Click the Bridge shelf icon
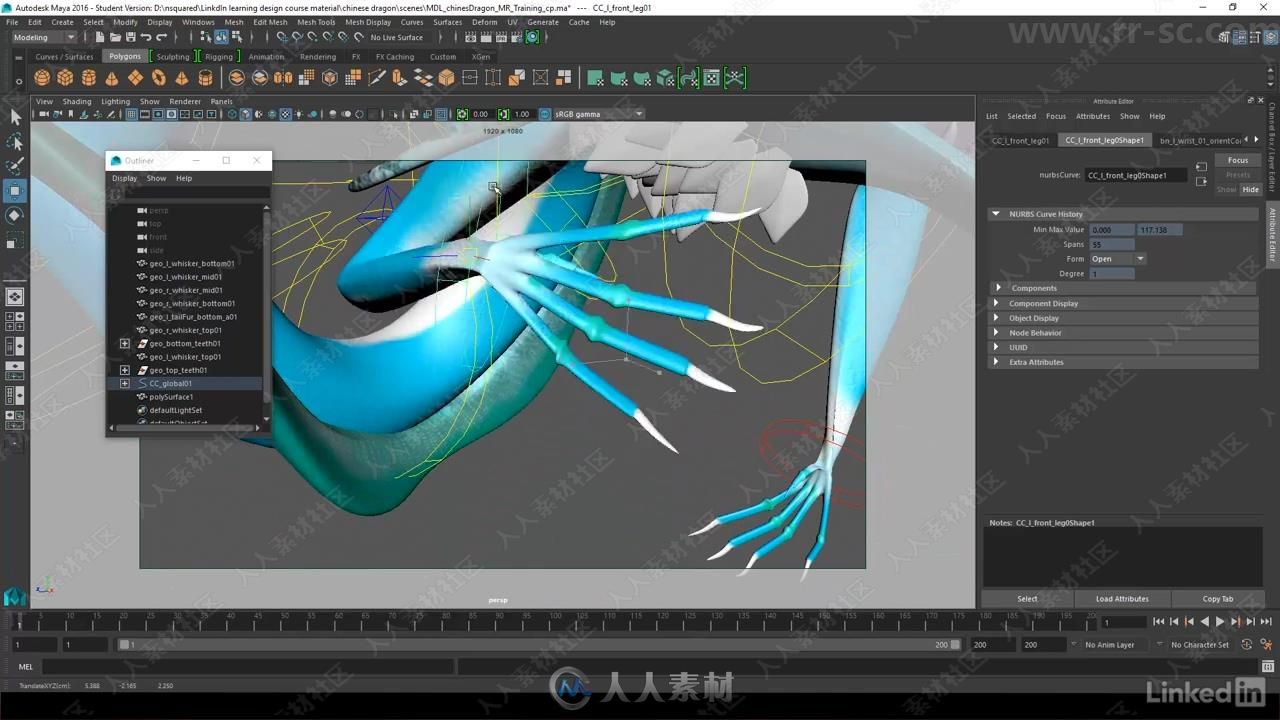The width and height of the screenshot is (1280, 720). 423,78
